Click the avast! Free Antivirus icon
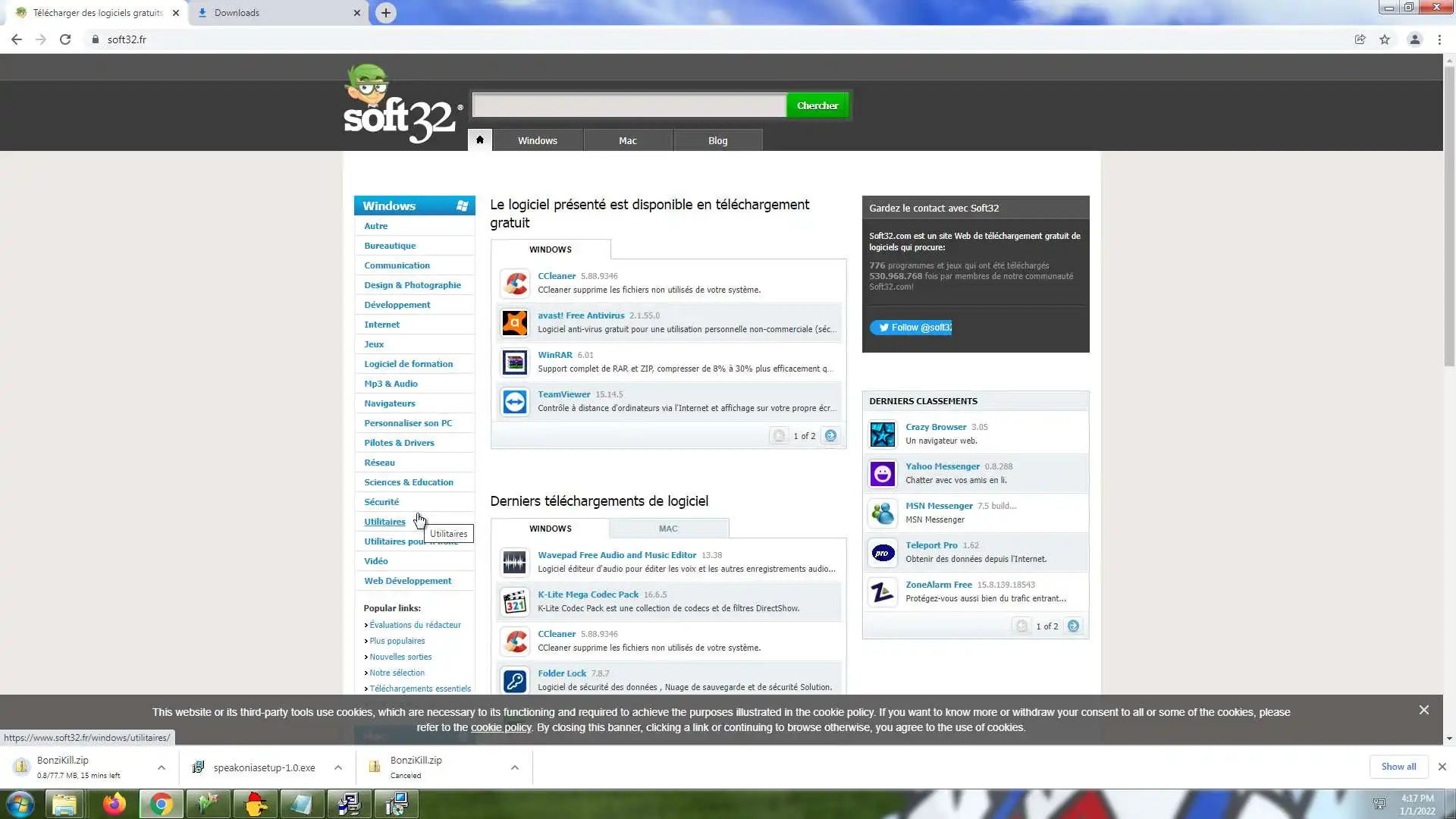This screenshot has width=1456, height=819. (x=515, y=322)
